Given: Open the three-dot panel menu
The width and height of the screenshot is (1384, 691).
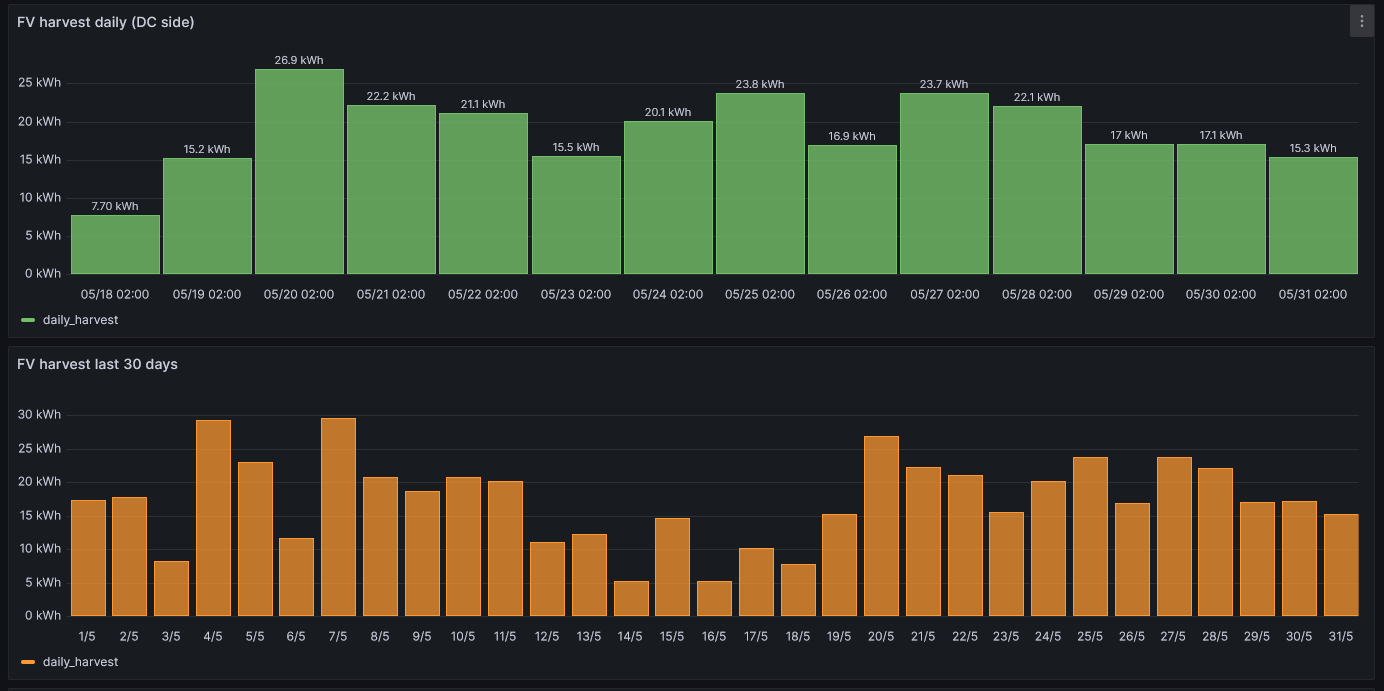Looking at the screenshot, I should pos(1361,21).
